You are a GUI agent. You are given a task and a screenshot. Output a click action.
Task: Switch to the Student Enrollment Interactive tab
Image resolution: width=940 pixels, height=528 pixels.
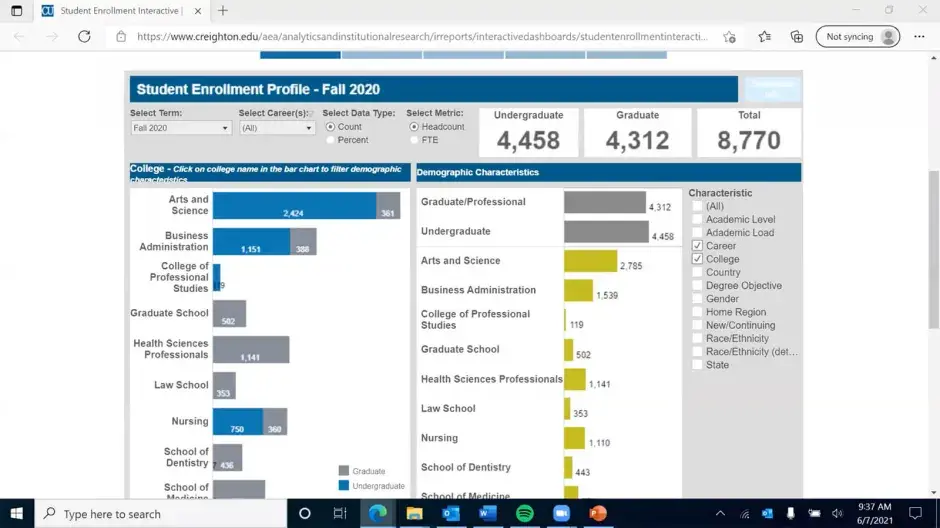[115, 11]
